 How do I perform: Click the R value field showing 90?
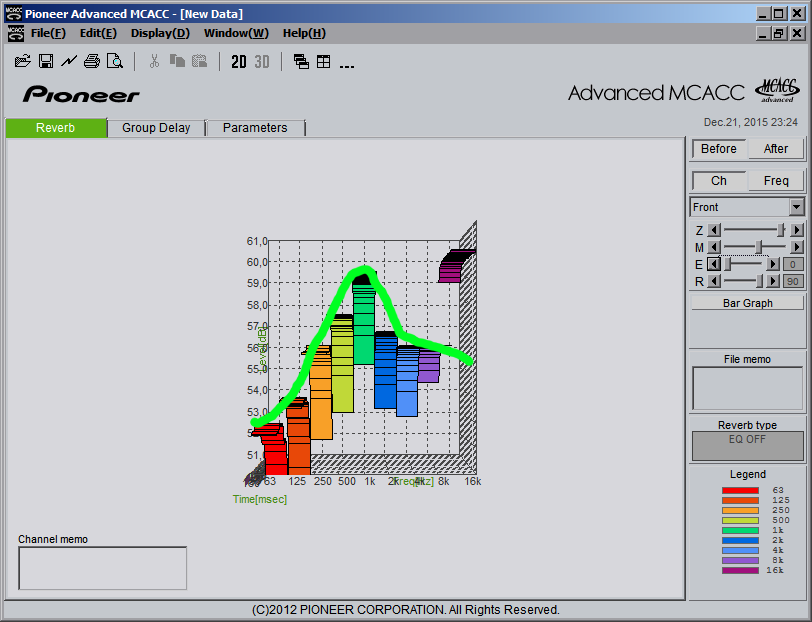(x=793, y=282)
